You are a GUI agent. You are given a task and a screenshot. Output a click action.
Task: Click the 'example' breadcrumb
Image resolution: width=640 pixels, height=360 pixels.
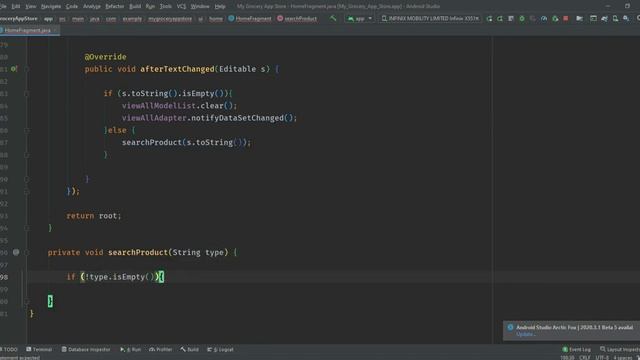coord(132,18)
